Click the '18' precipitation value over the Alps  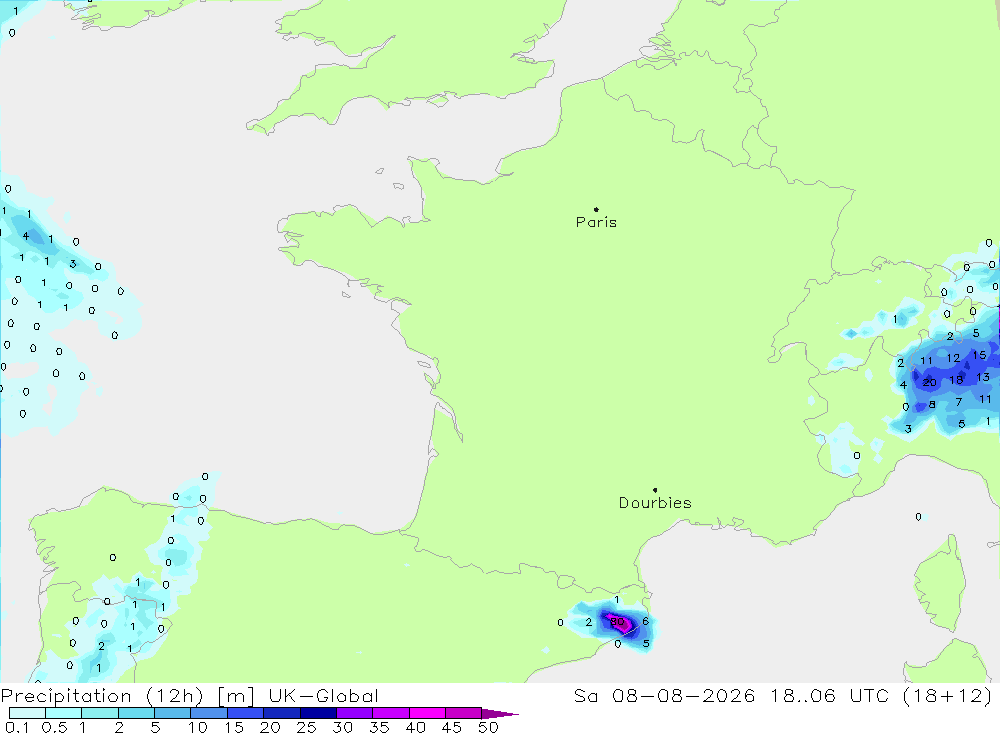click(956, 380)
